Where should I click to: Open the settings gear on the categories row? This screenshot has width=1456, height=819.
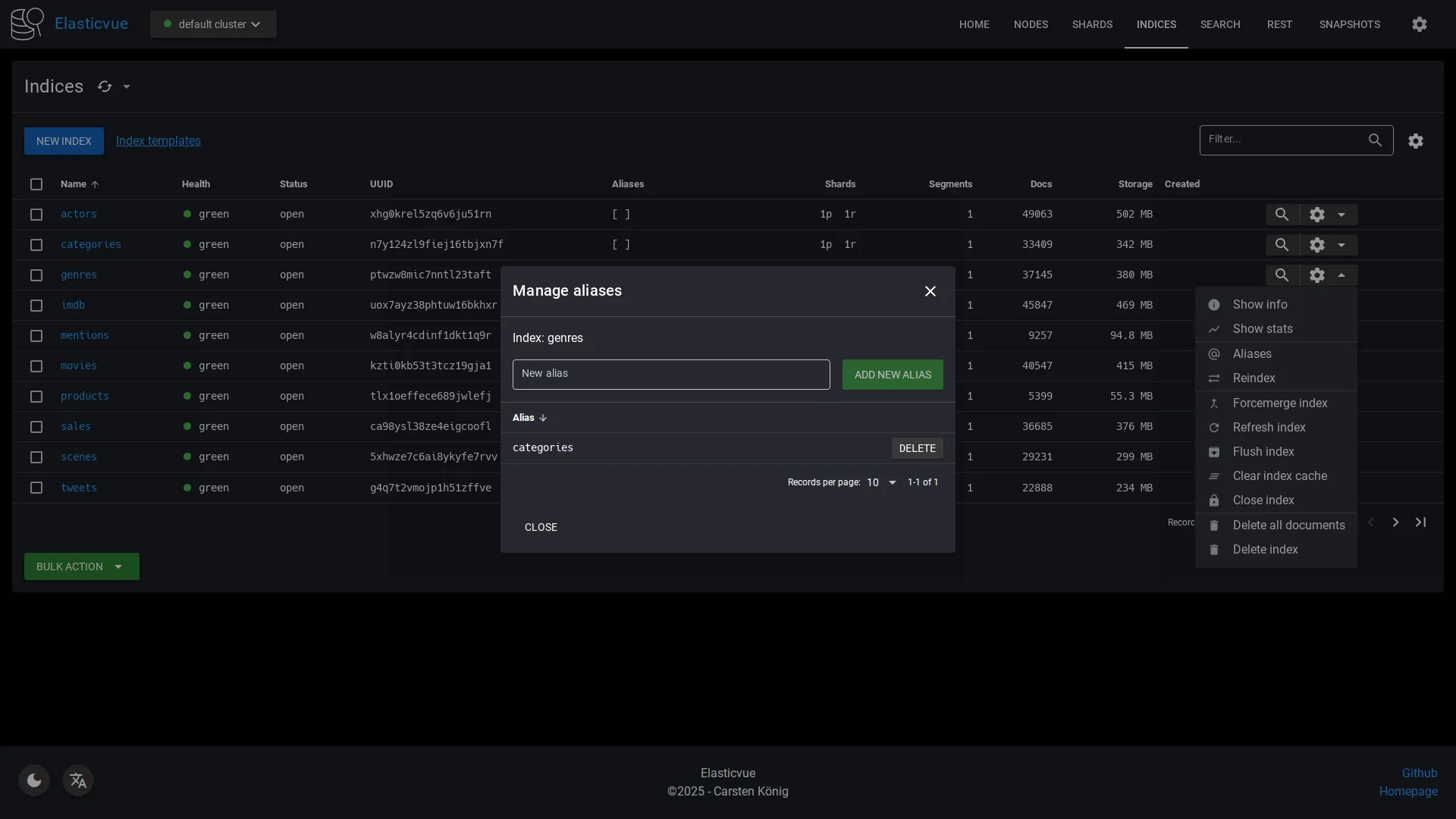pos(1317,245)
